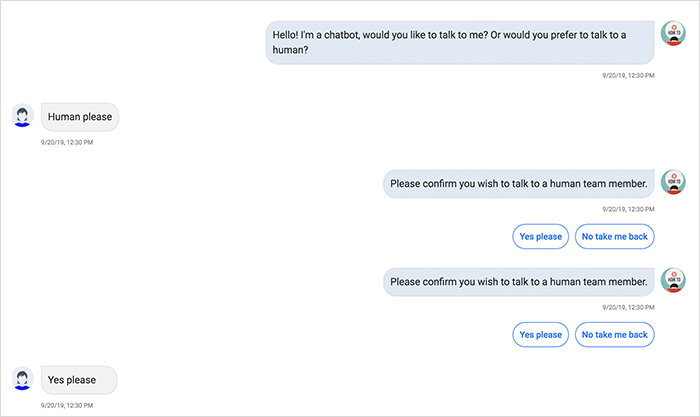Viewport: 700px width, 417px height.
Task: Click the user avatar next to "Yes please" reply
Action: (22, 379)
